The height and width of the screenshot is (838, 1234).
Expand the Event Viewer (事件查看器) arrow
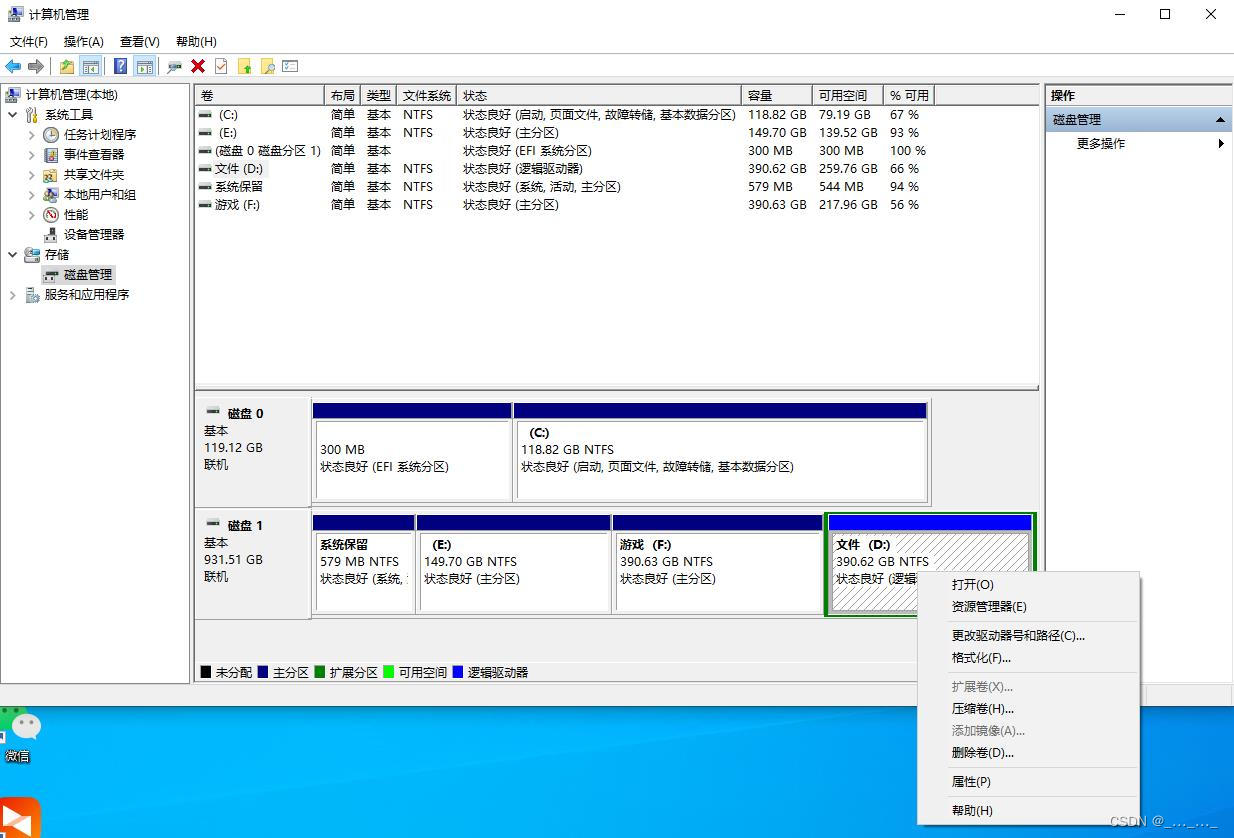click(x=31, y=155)
